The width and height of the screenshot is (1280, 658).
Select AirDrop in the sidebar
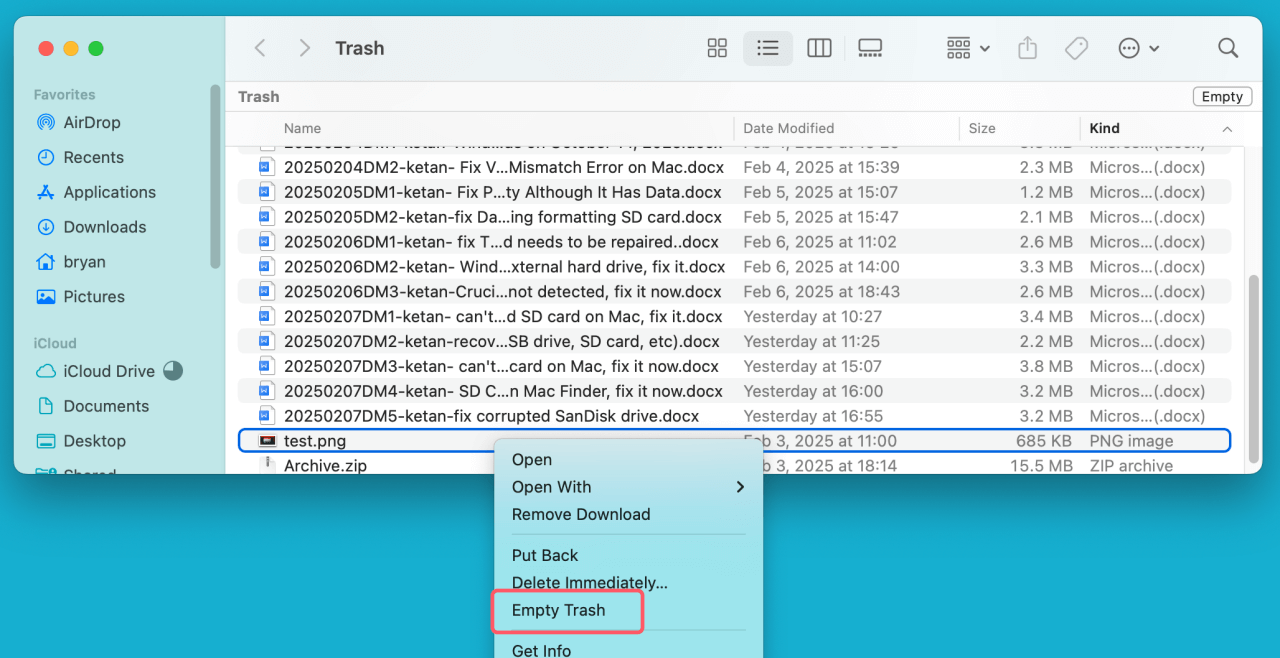[x=89, y=122]
